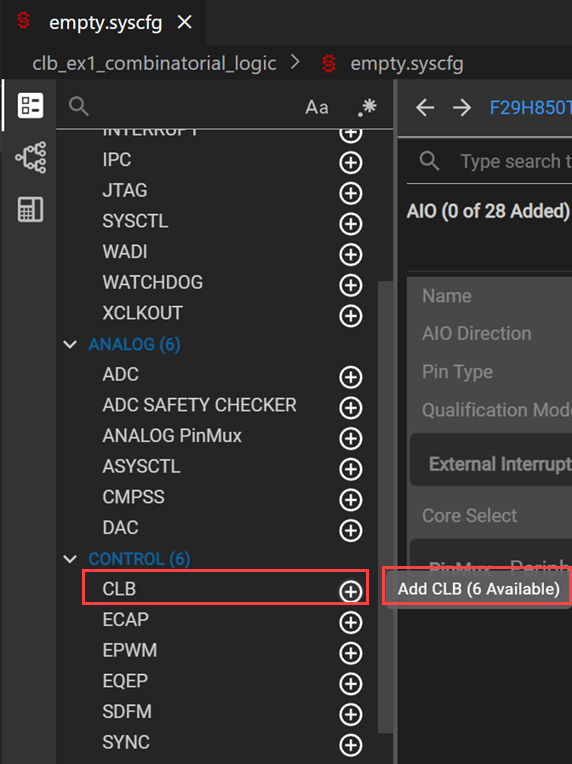Image resolution: width=572 pixels, height=764 pixels.
Task: Select the empty.syscfg editor tab
Action: (106, 22)
